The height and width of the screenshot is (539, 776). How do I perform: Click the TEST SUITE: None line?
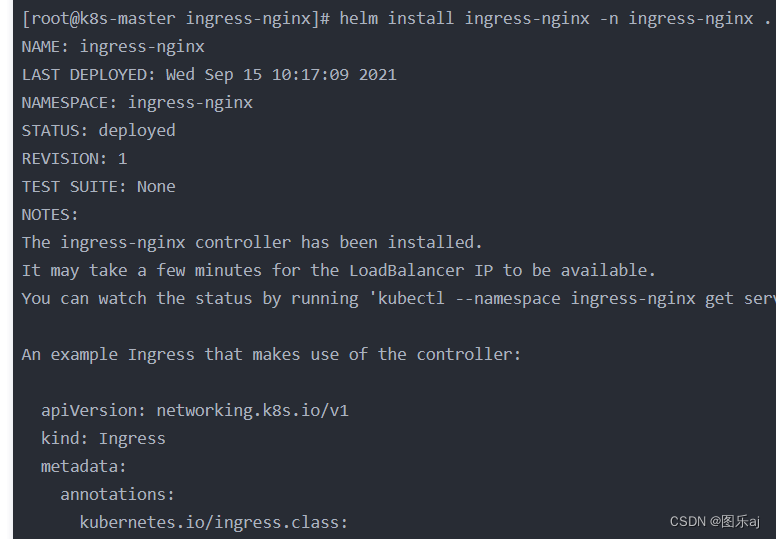point(98,187)
